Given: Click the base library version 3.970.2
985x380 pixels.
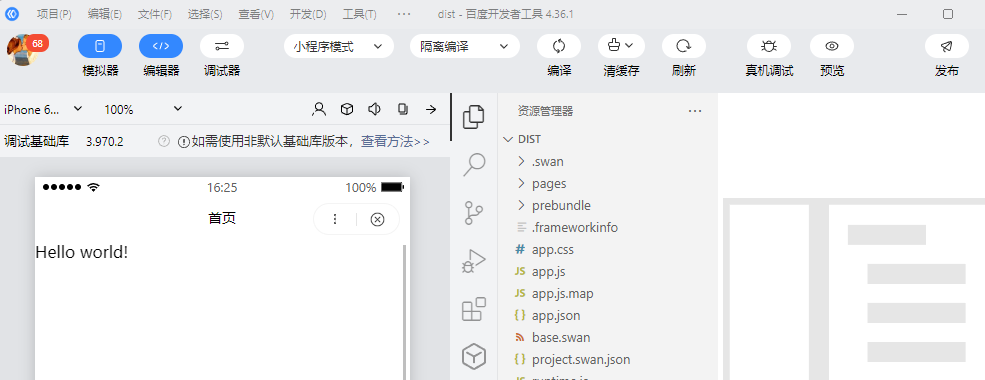Looking at the screenshot, I should click(104, 141).
